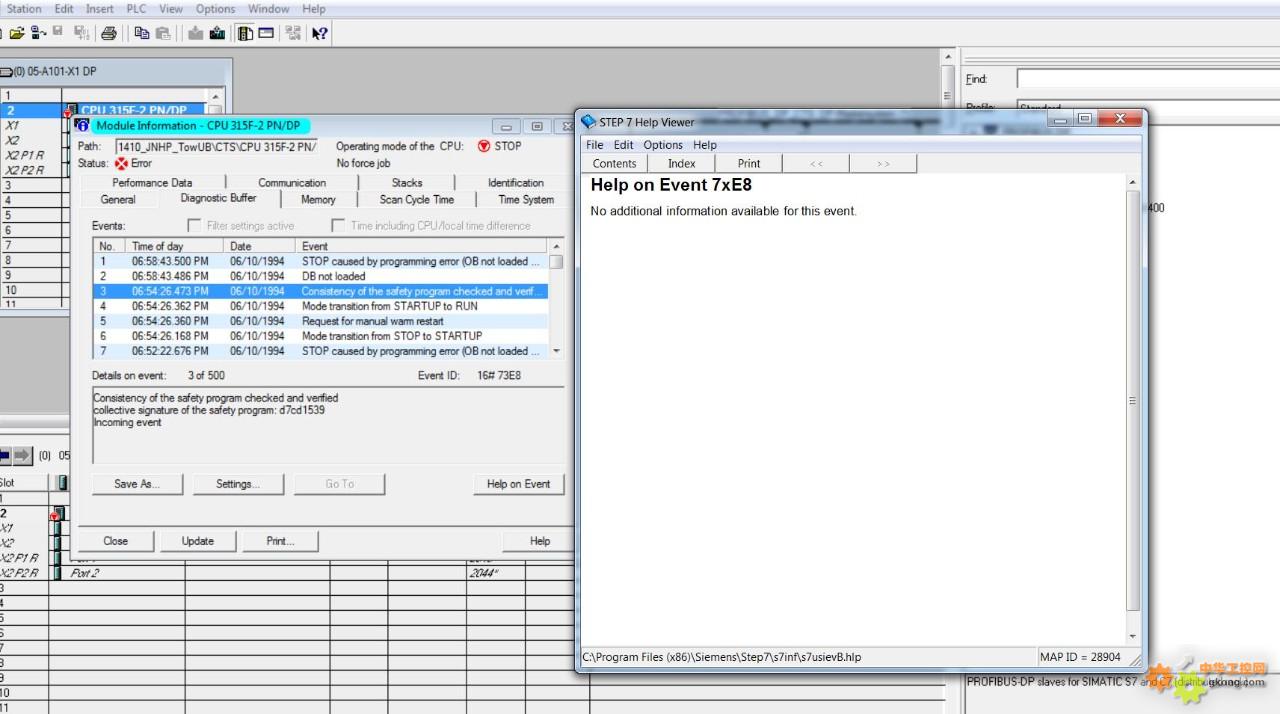Click the Module Information title bar icon

83,126
